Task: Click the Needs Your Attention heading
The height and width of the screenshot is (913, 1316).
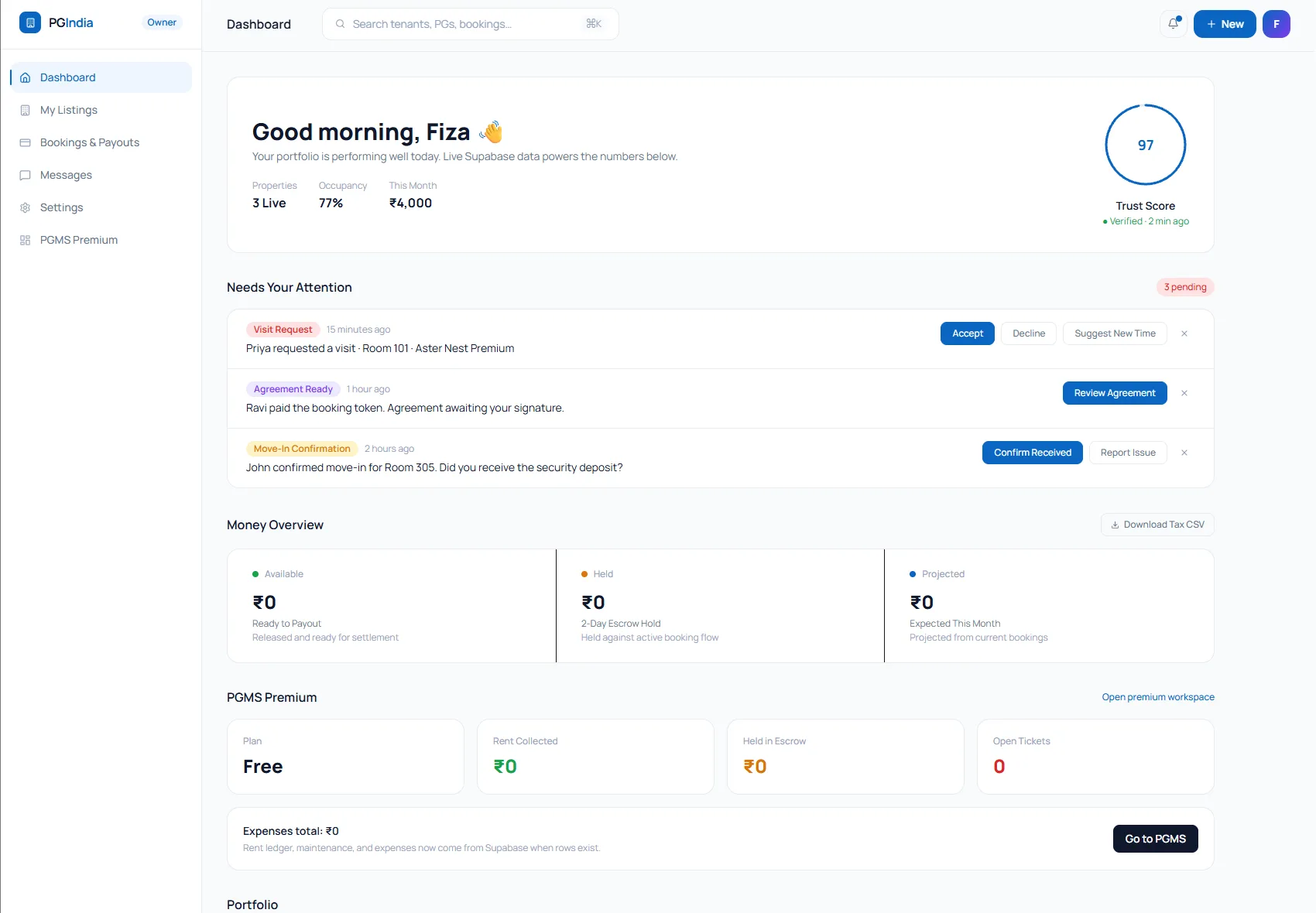Action: [x=290, y=287]
